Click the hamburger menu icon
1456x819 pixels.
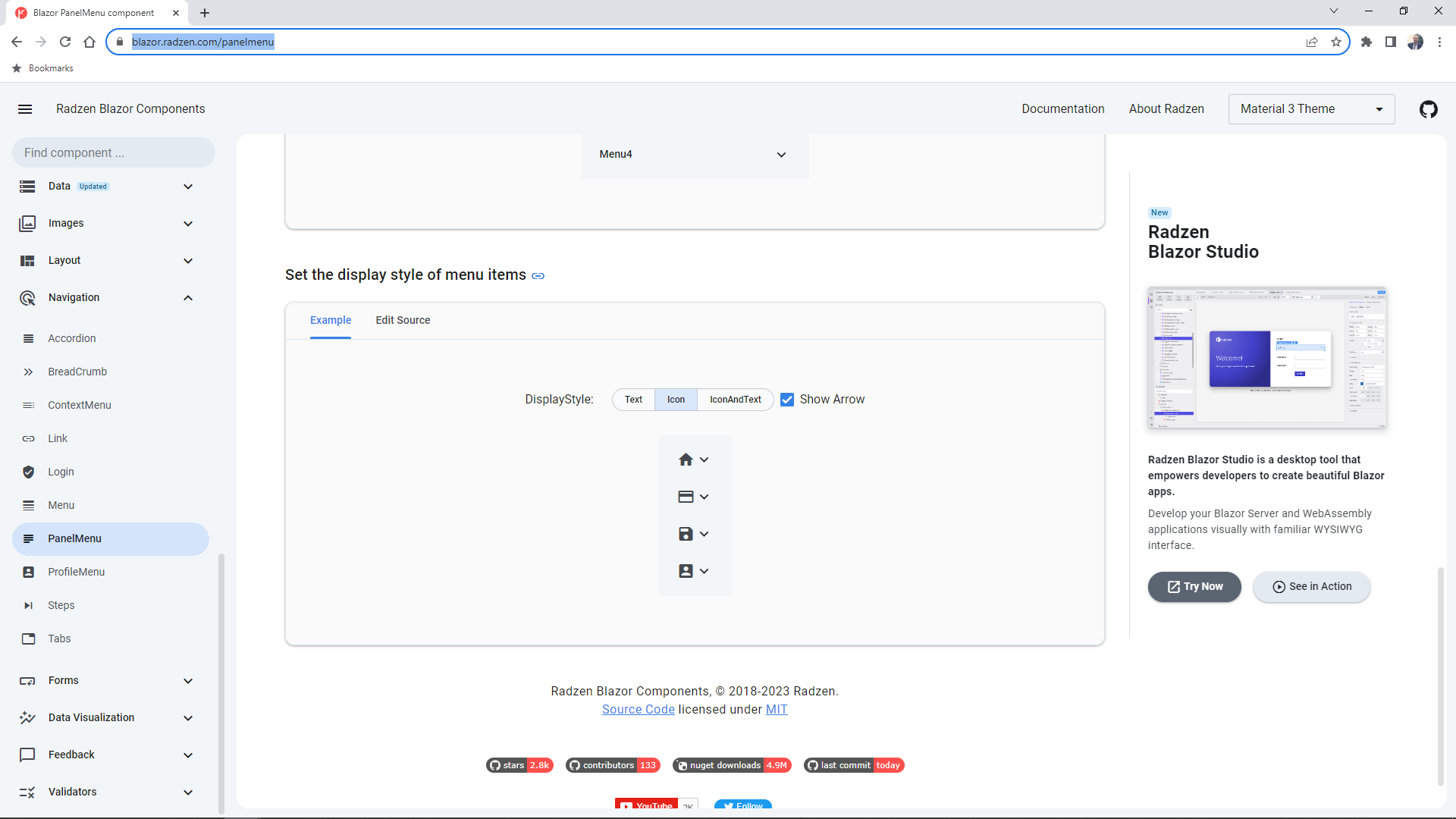click(x=25, y=109)
